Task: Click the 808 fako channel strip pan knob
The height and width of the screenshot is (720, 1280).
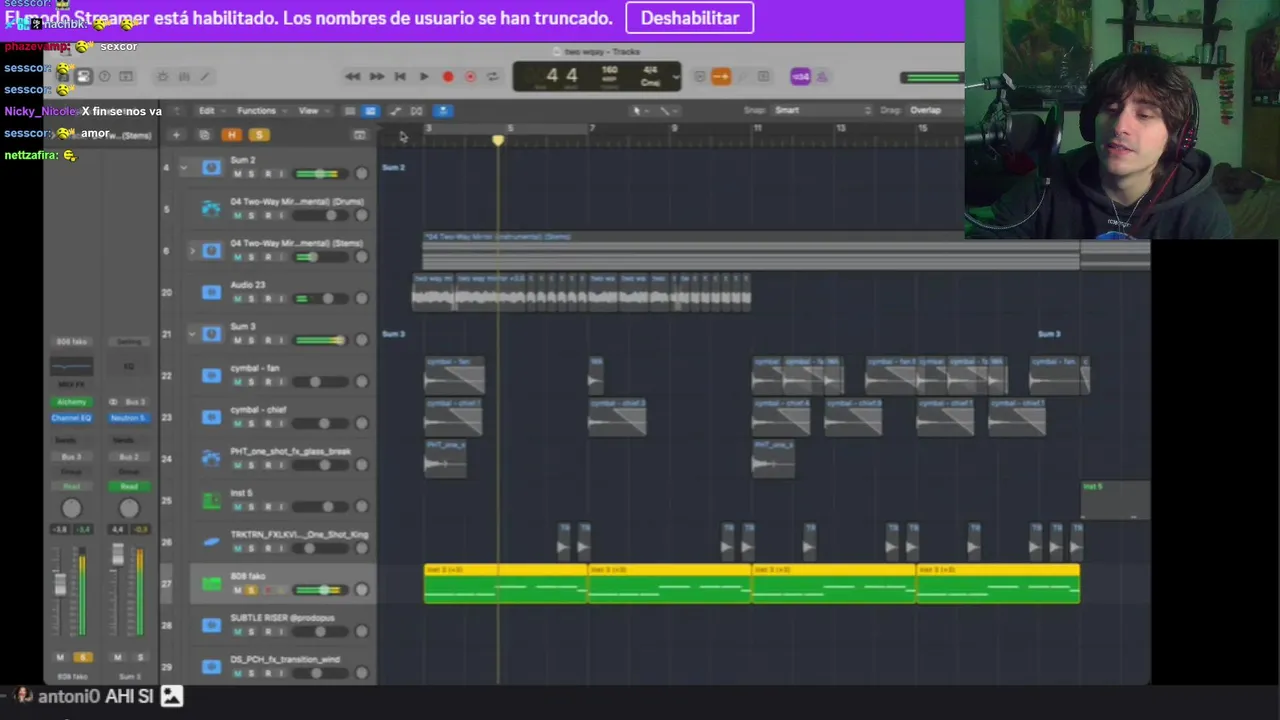Action: pyautogui.click(x=71, y=508)
